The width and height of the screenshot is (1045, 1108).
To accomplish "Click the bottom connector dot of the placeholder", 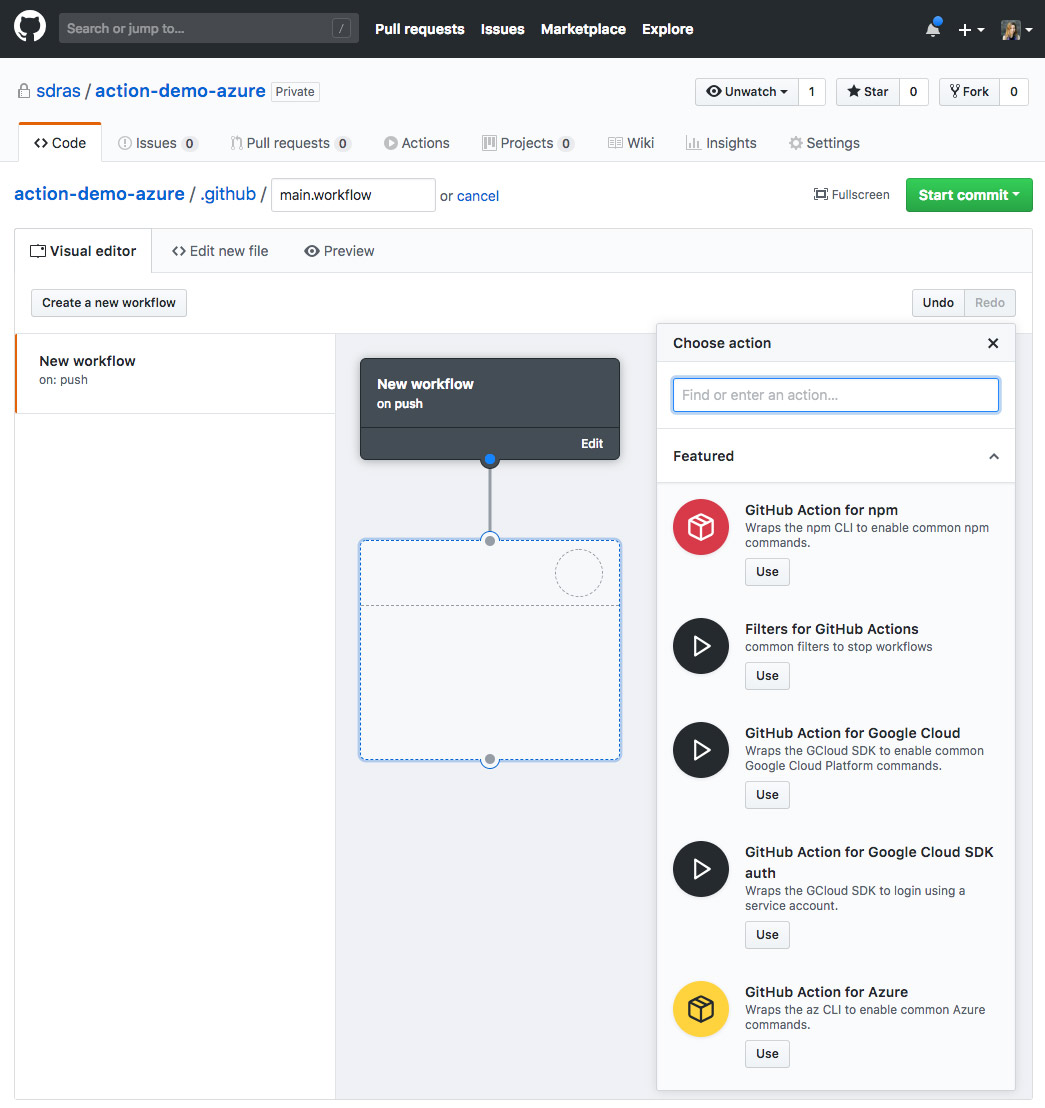I will pos(490,760).
